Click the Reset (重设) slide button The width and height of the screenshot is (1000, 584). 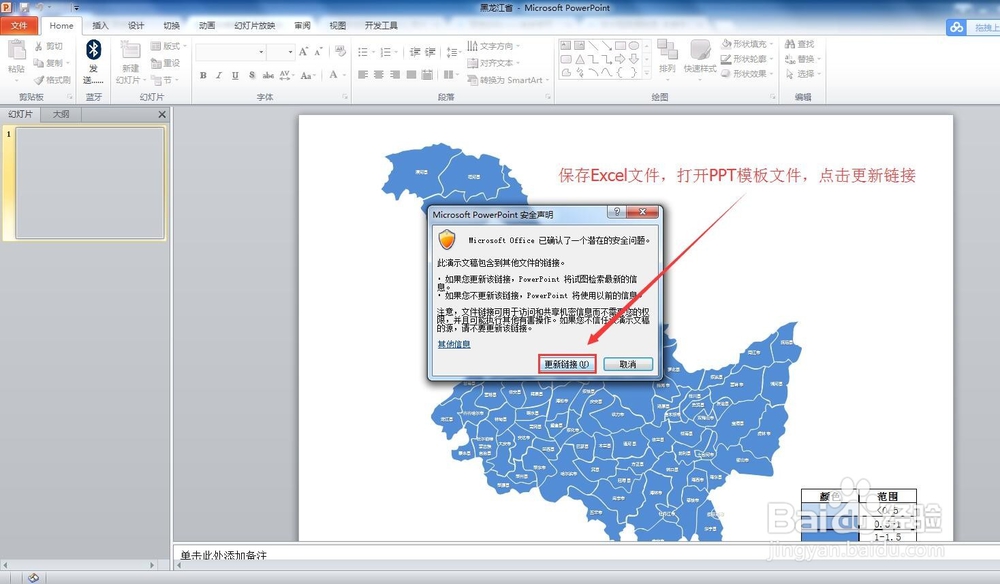coord(166,63)
